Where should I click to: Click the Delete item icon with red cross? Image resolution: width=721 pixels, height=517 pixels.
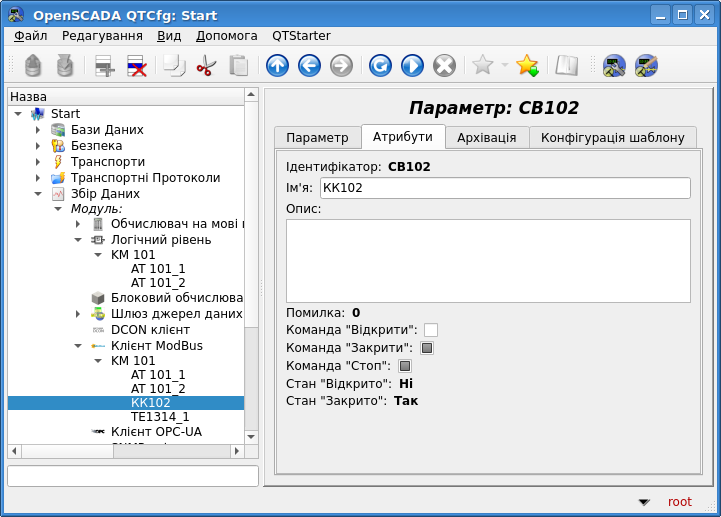(137, 66)
